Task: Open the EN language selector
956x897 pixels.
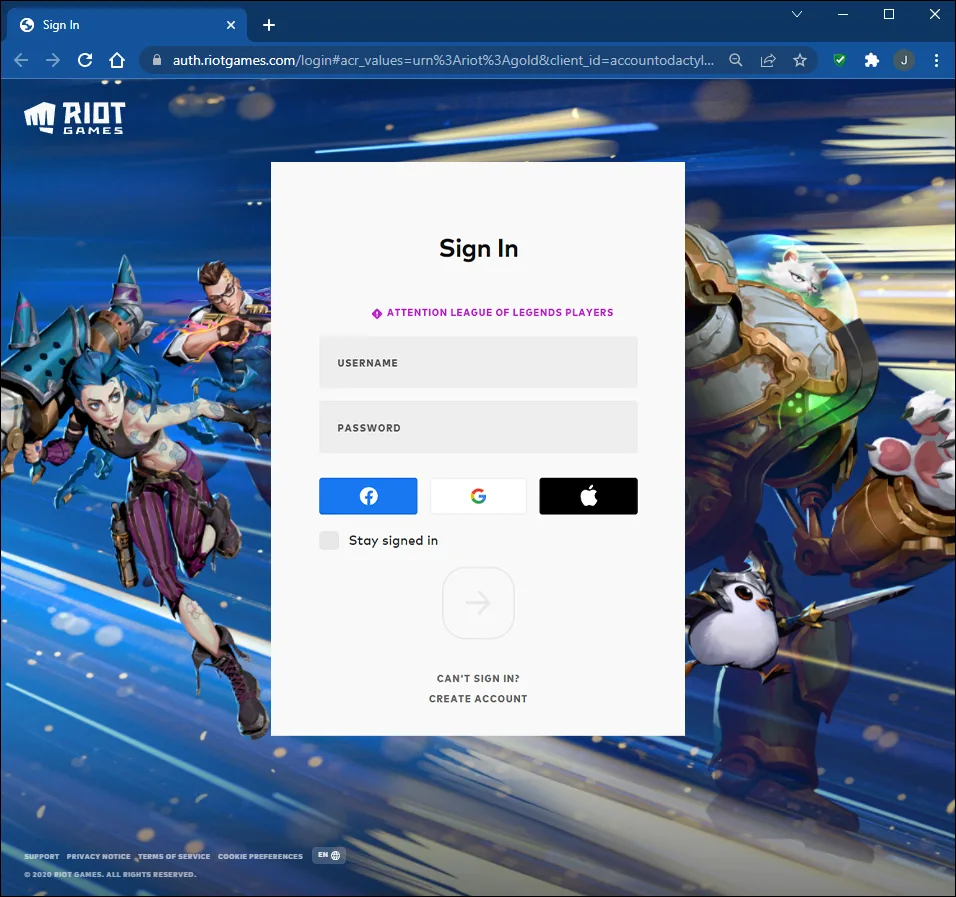Action: click(329, 855)
